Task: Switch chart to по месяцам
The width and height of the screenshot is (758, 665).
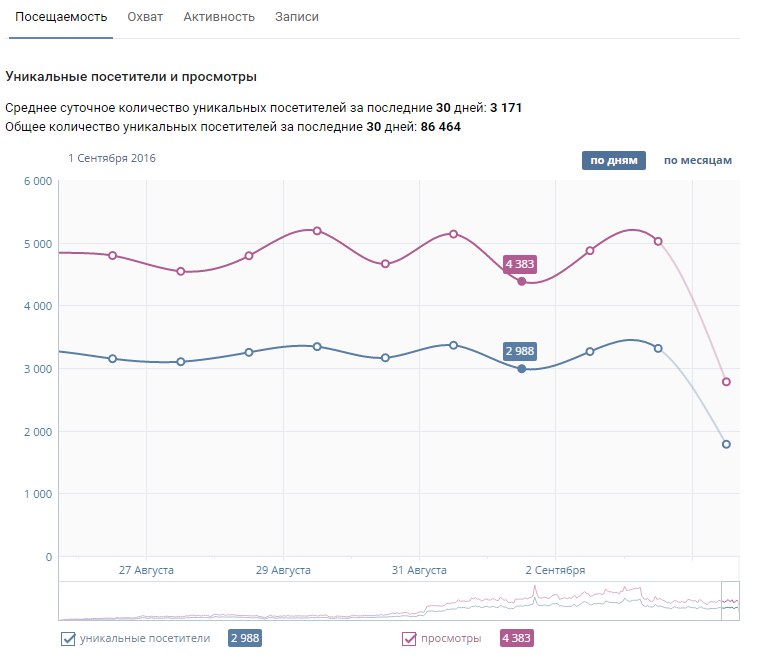Action: point(698,160)
